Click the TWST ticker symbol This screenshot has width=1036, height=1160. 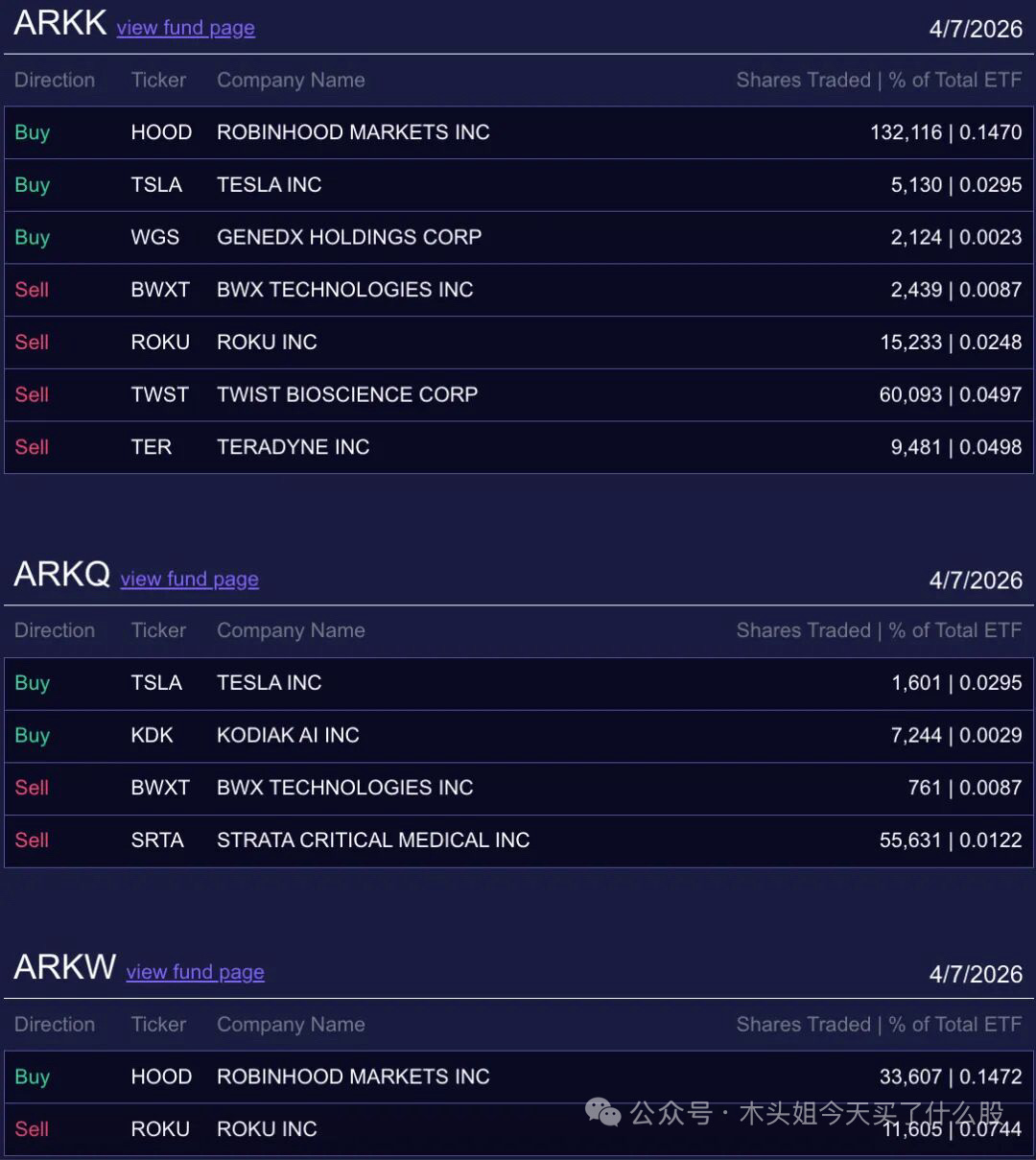click(x=159, y=394)
